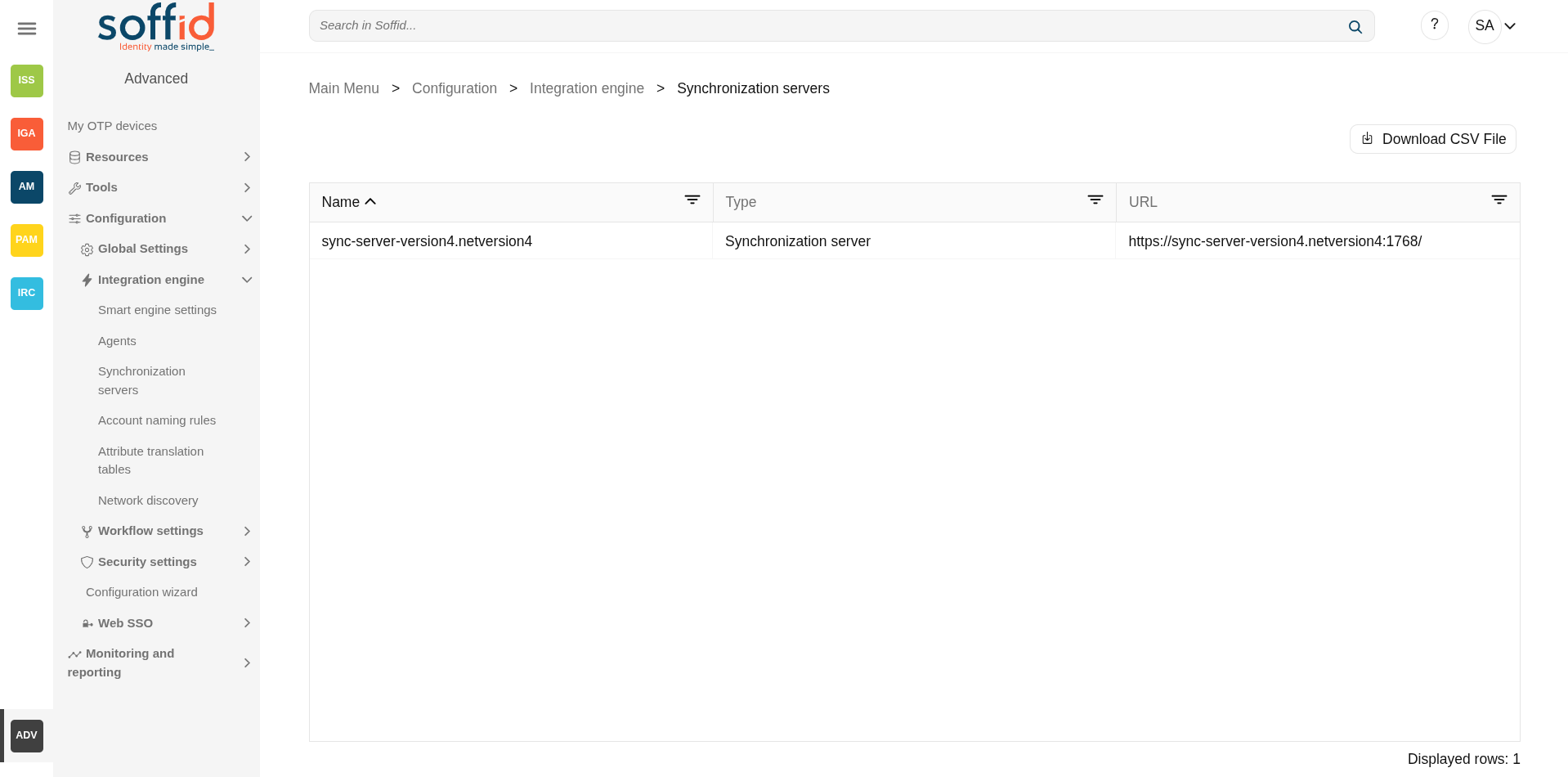
Task: Go to Main Menu breadcrumb
Action: coord(344,88)
